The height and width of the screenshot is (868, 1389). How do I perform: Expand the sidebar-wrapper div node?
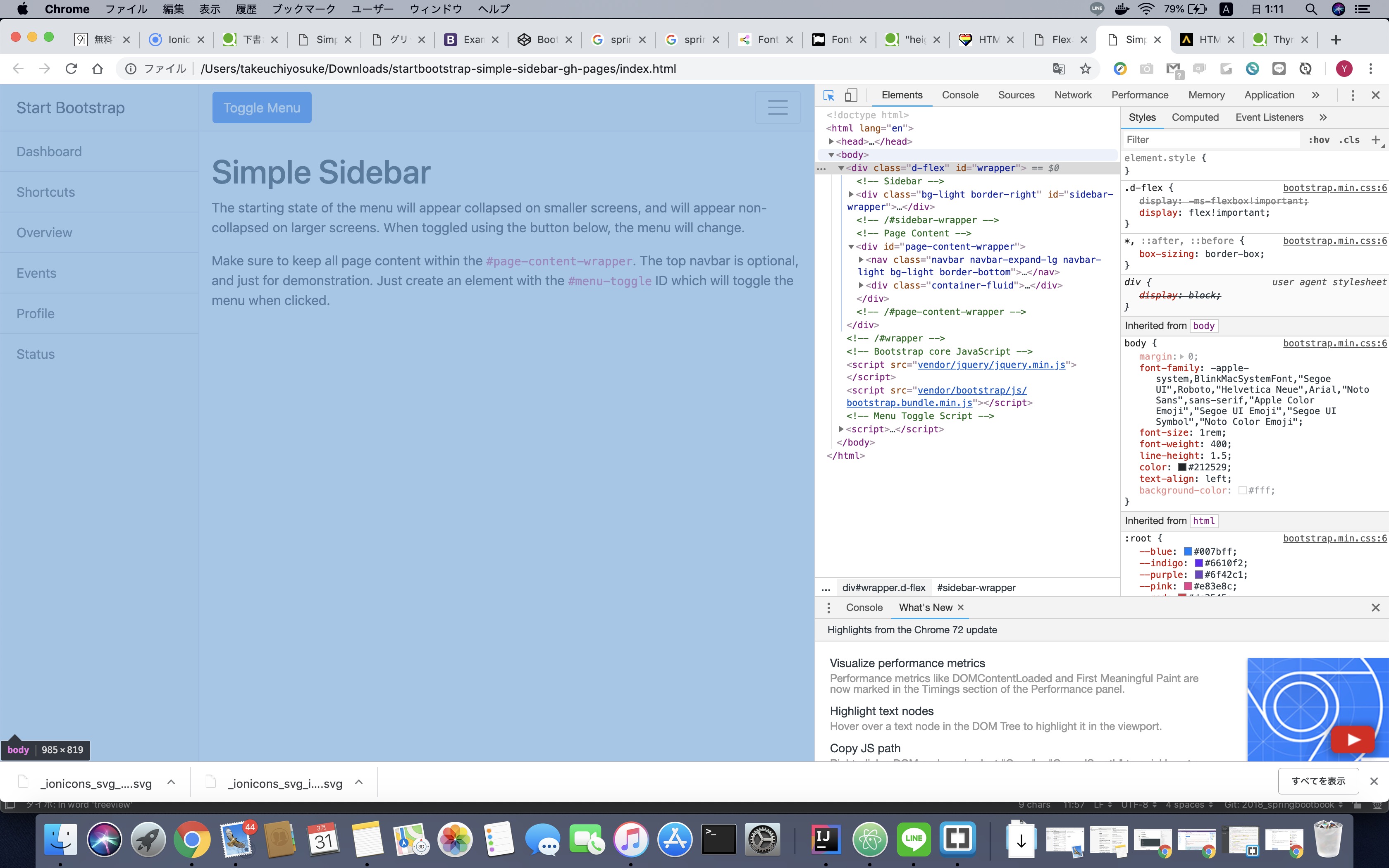point(851,195)
